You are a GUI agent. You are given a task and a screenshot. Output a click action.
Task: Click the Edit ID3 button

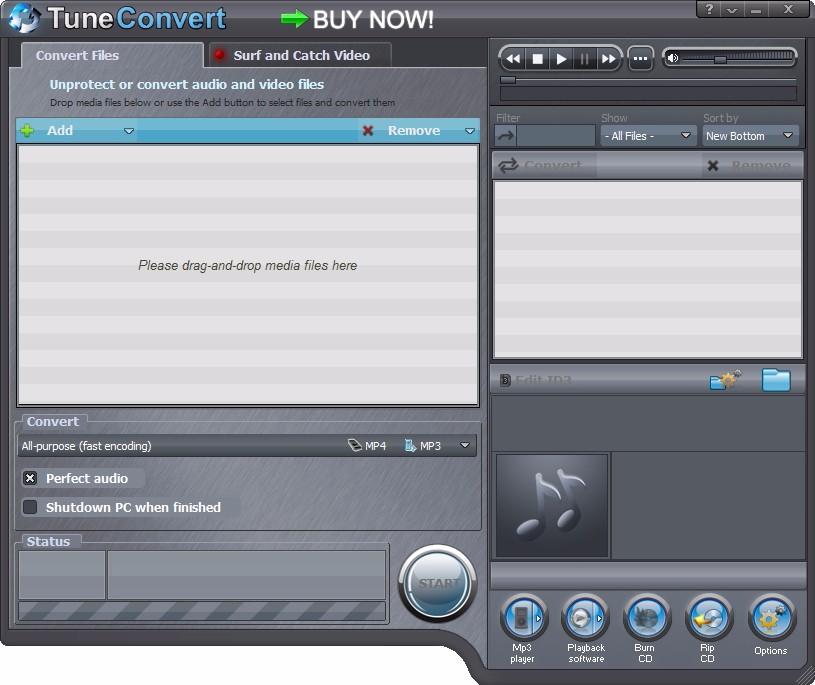point(535,380)
